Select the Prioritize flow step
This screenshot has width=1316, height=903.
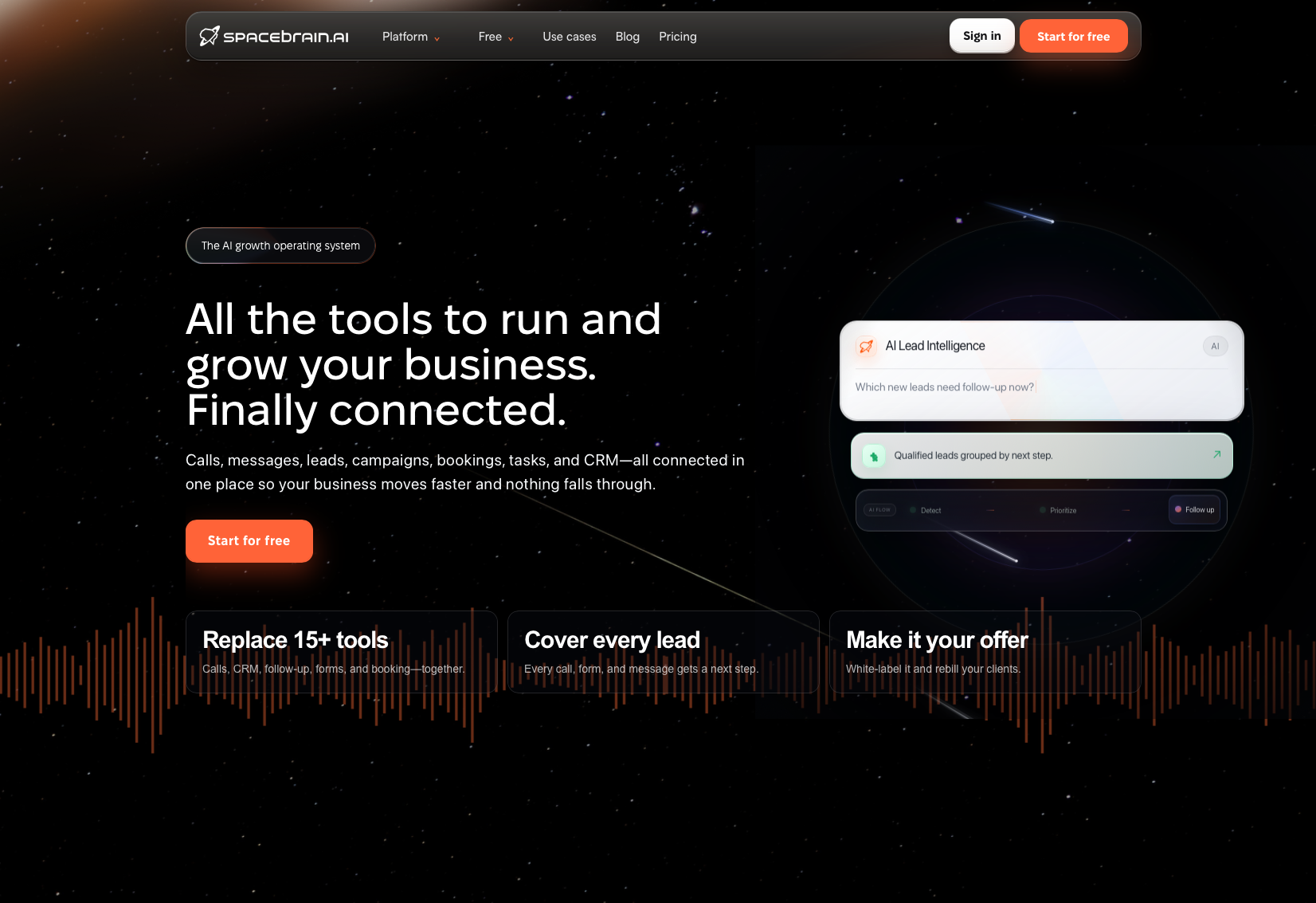coord(1058,510)
